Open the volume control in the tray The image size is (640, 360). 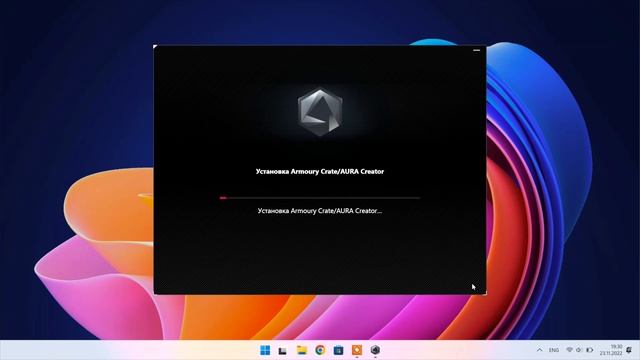point(579,350)
